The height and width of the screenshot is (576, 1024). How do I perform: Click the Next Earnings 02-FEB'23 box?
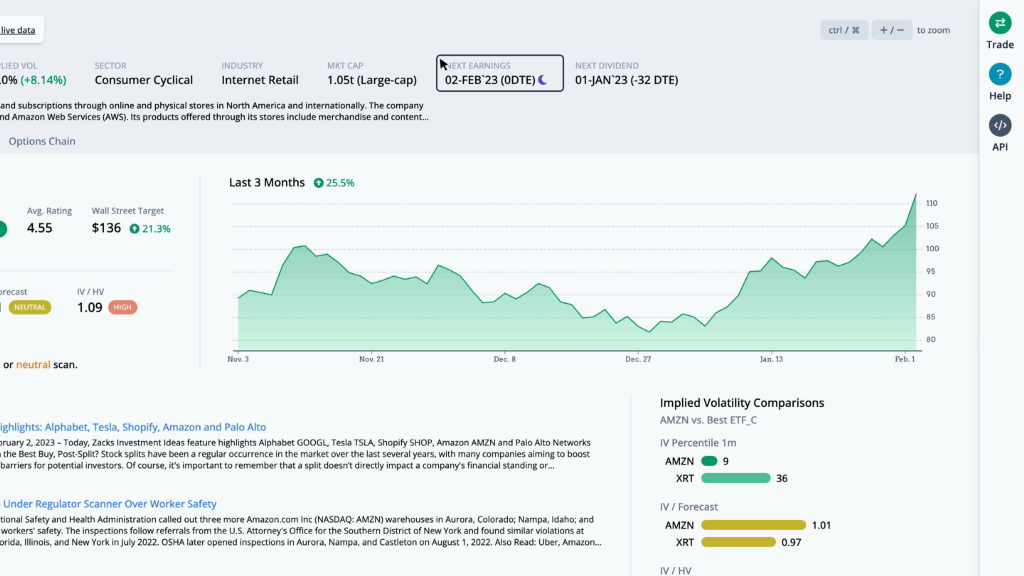click(x=500, y=73)
